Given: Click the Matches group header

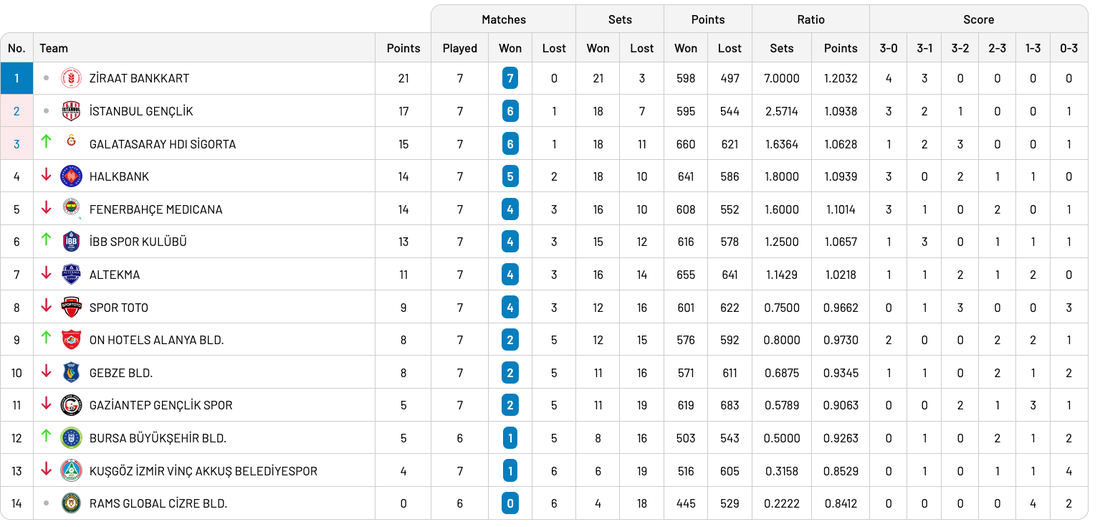Looking at the screenshot, I should [x=503, y=19].
